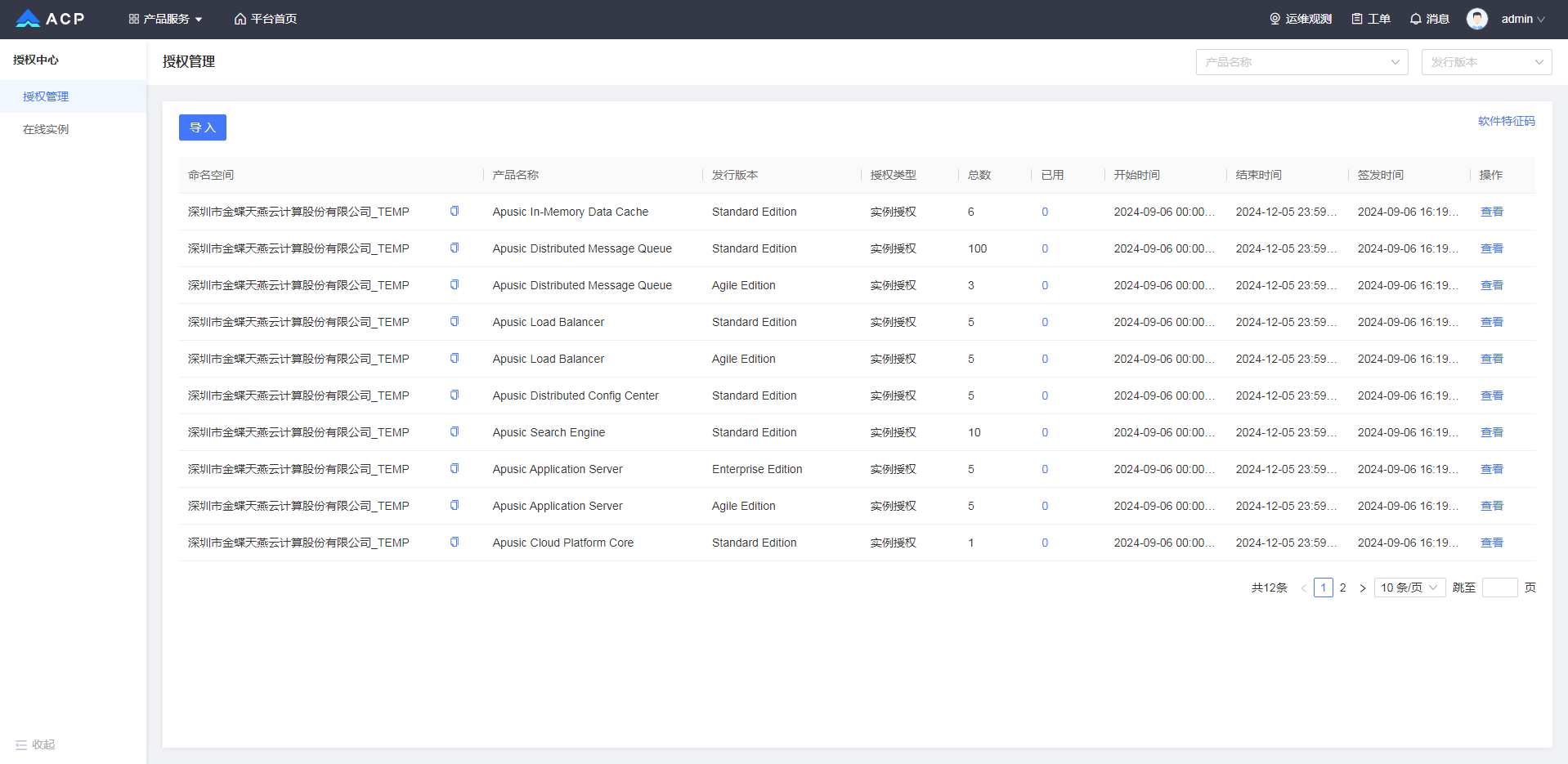
Task: Copy namespace for In-Memory Data Cache row
Action: tap(455, 211)
